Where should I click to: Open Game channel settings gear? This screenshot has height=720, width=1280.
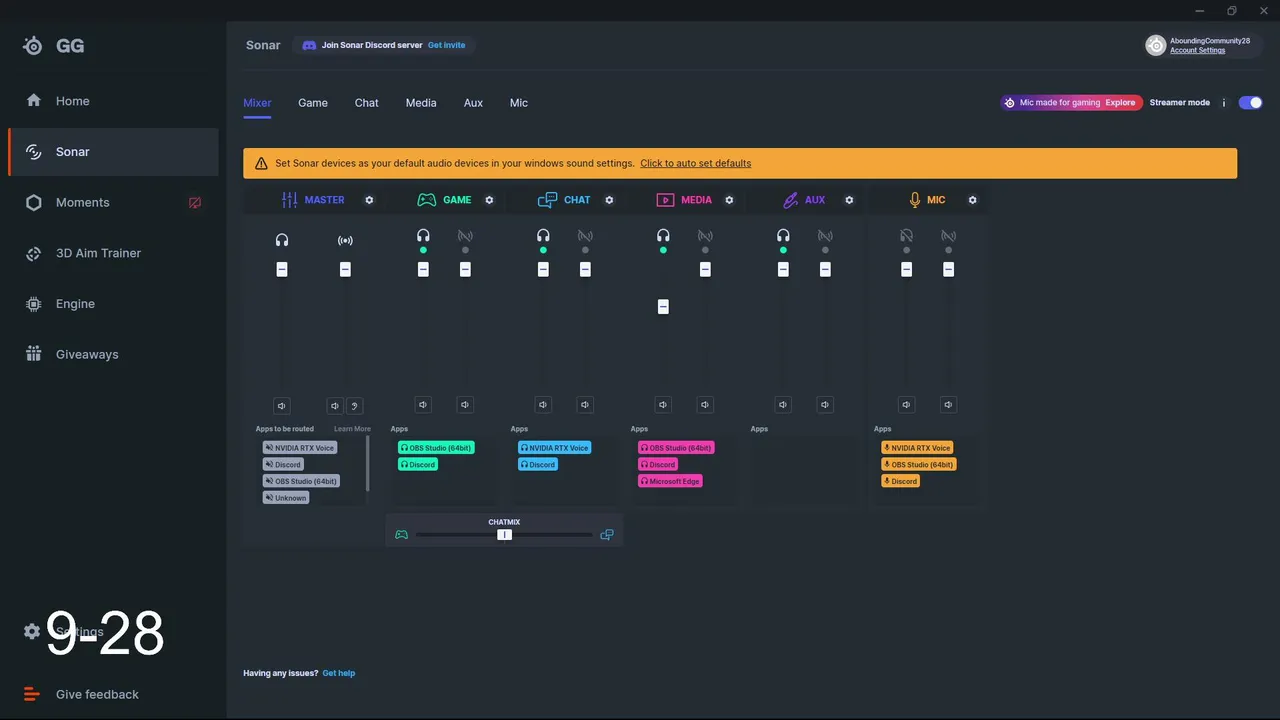489,200
